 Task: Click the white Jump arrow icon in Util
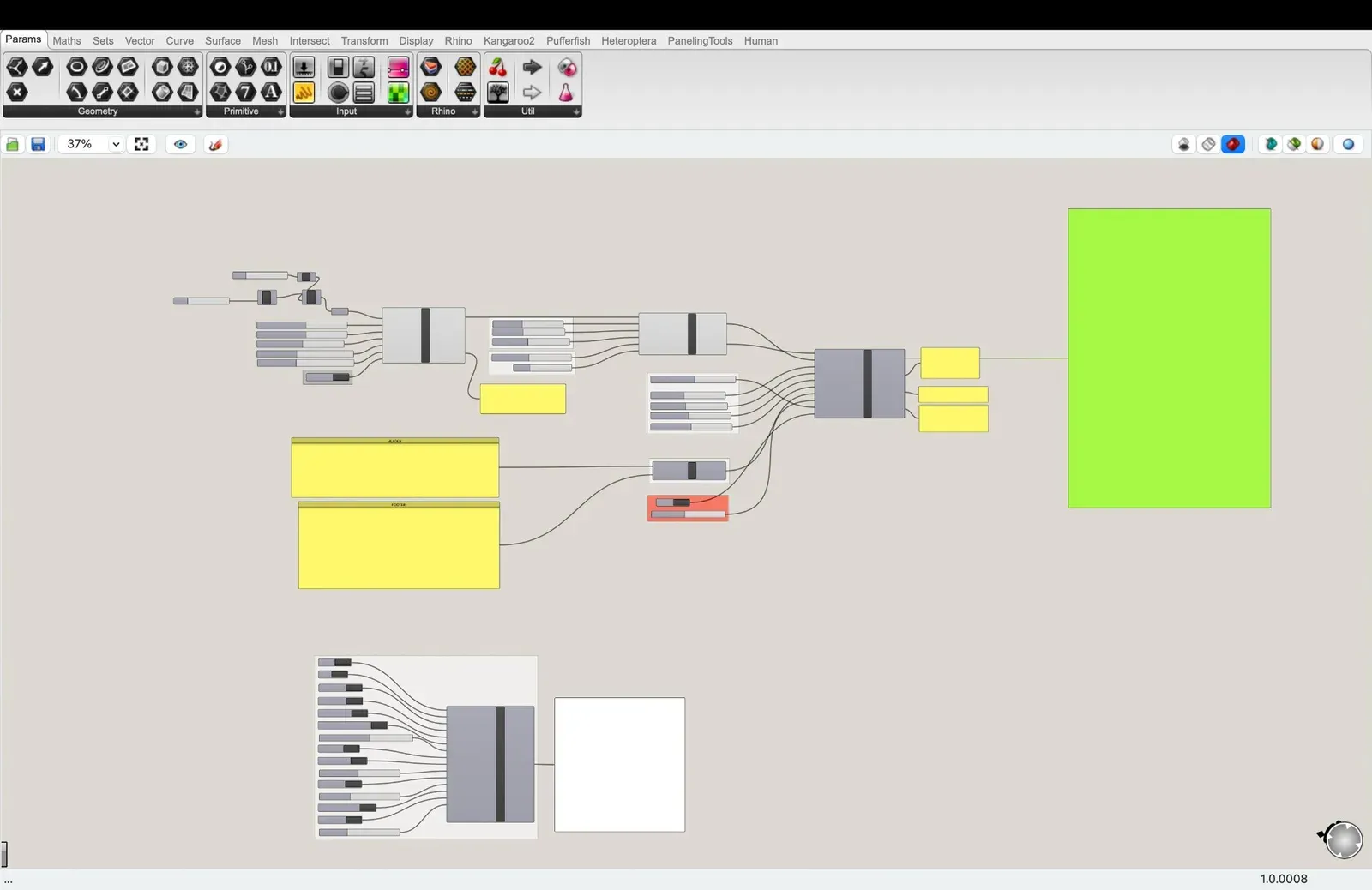pos(533,92)
